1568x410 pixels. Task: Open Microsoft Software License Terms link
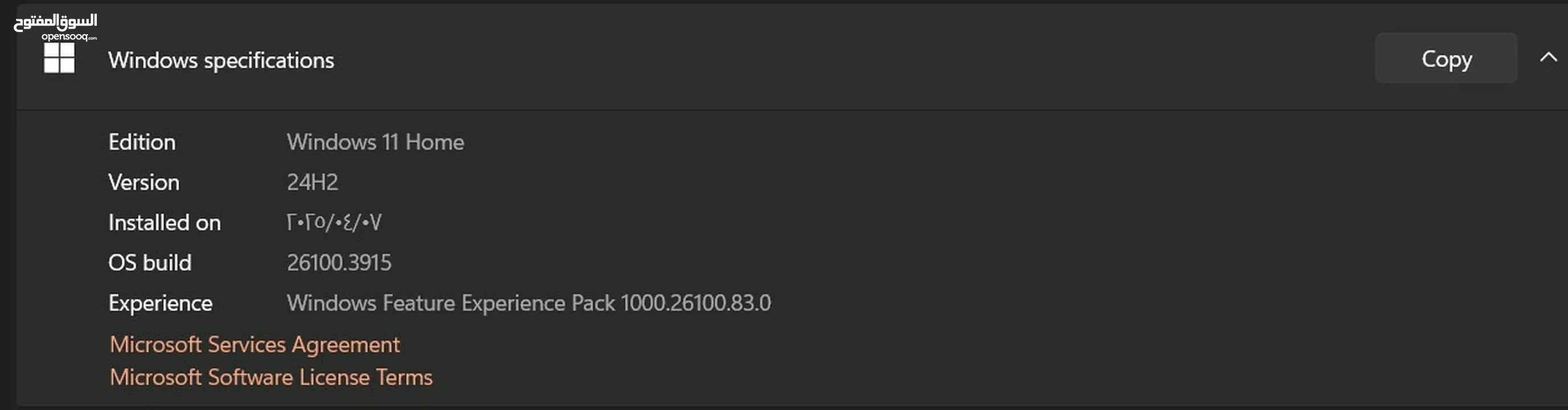coord(271,377)
